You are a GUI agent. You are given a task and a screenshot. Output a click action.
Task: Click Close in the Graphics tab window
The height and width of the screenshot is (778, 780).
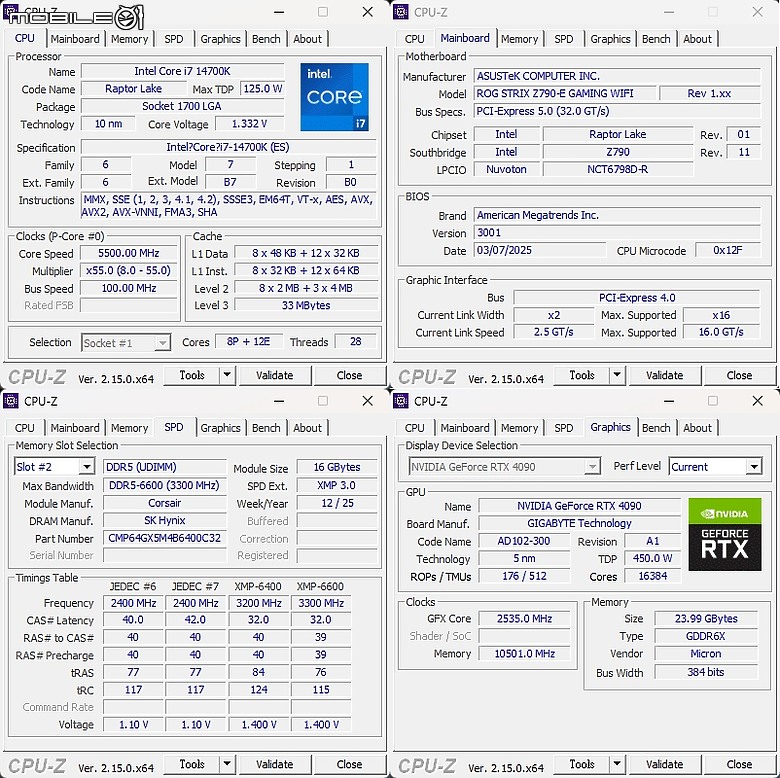(739, 764)
